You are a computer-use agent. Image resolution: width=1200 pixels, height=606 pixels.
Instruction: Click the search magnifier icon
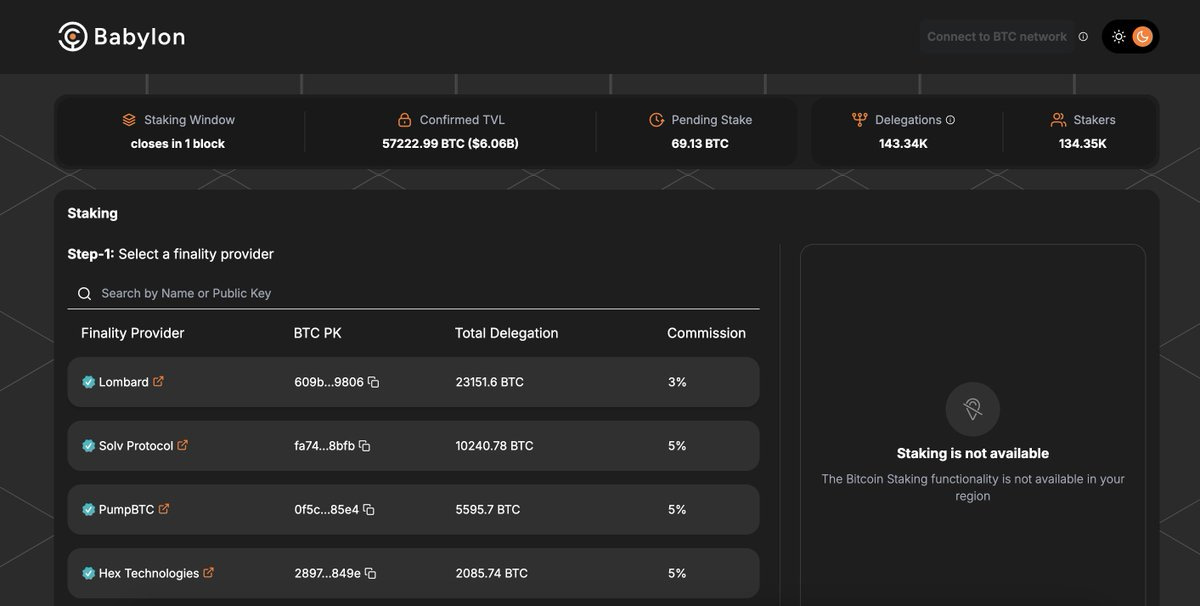coord(85,294)
